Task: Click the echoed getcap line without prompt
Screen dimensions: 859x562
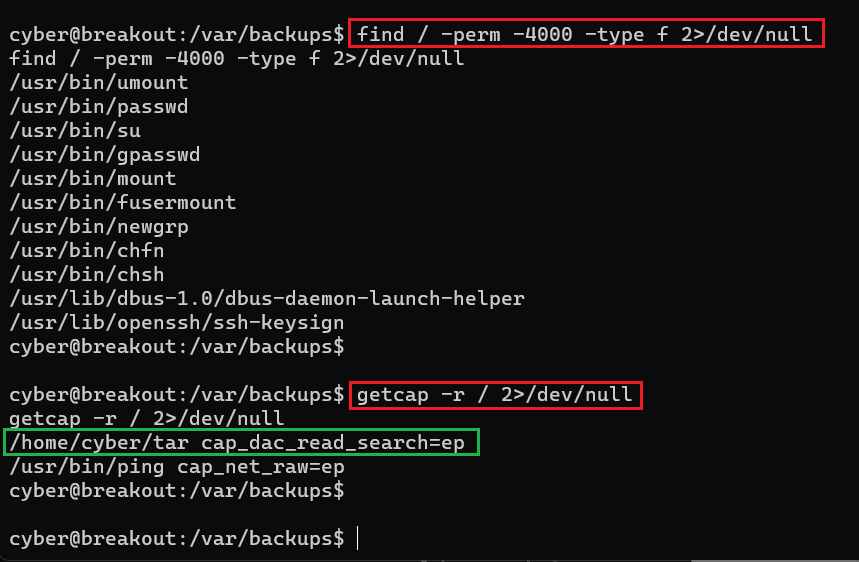Action: [x=146, y=418]
